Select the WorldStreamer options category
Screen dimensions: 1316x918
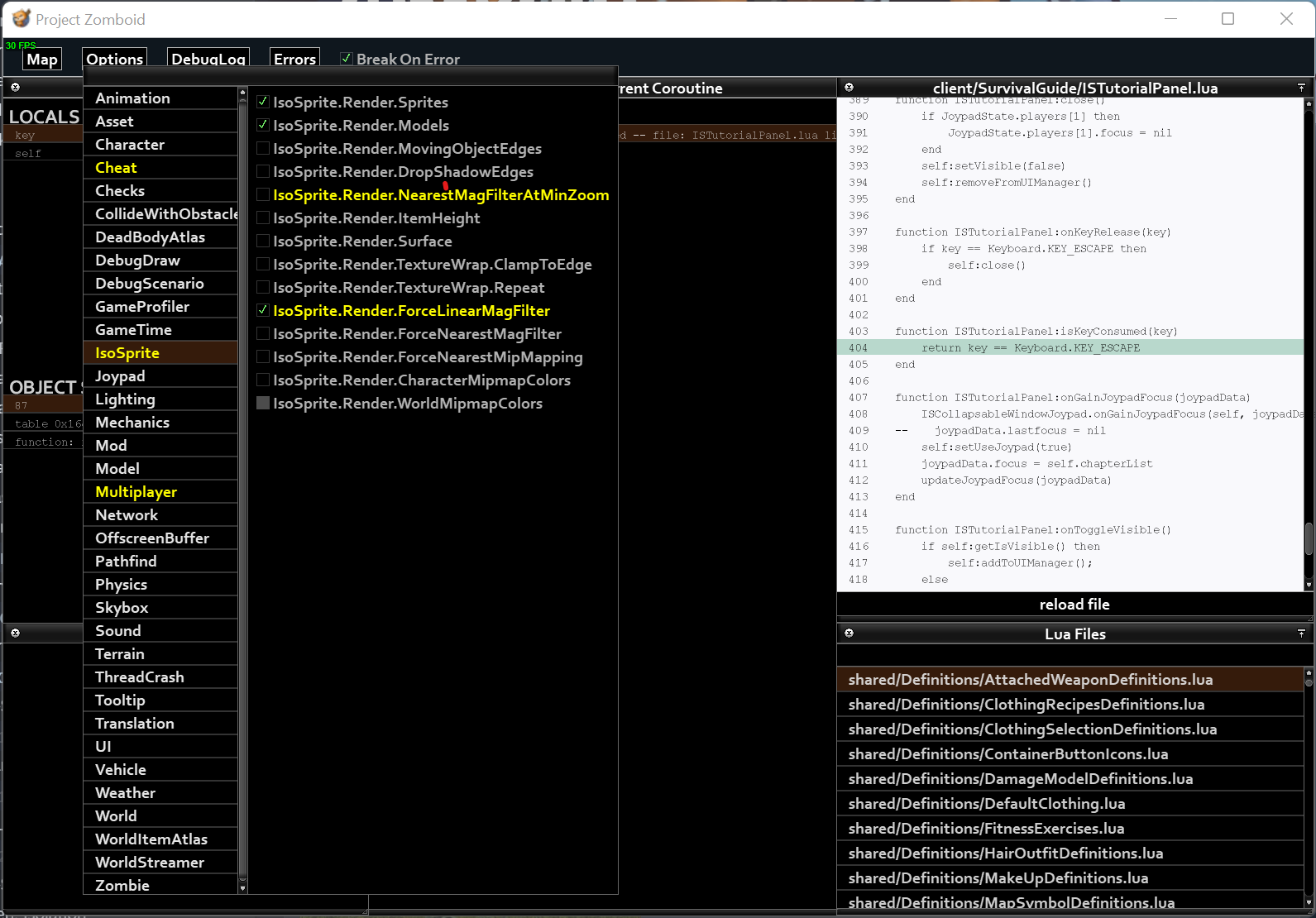click(x=160, y=862)
